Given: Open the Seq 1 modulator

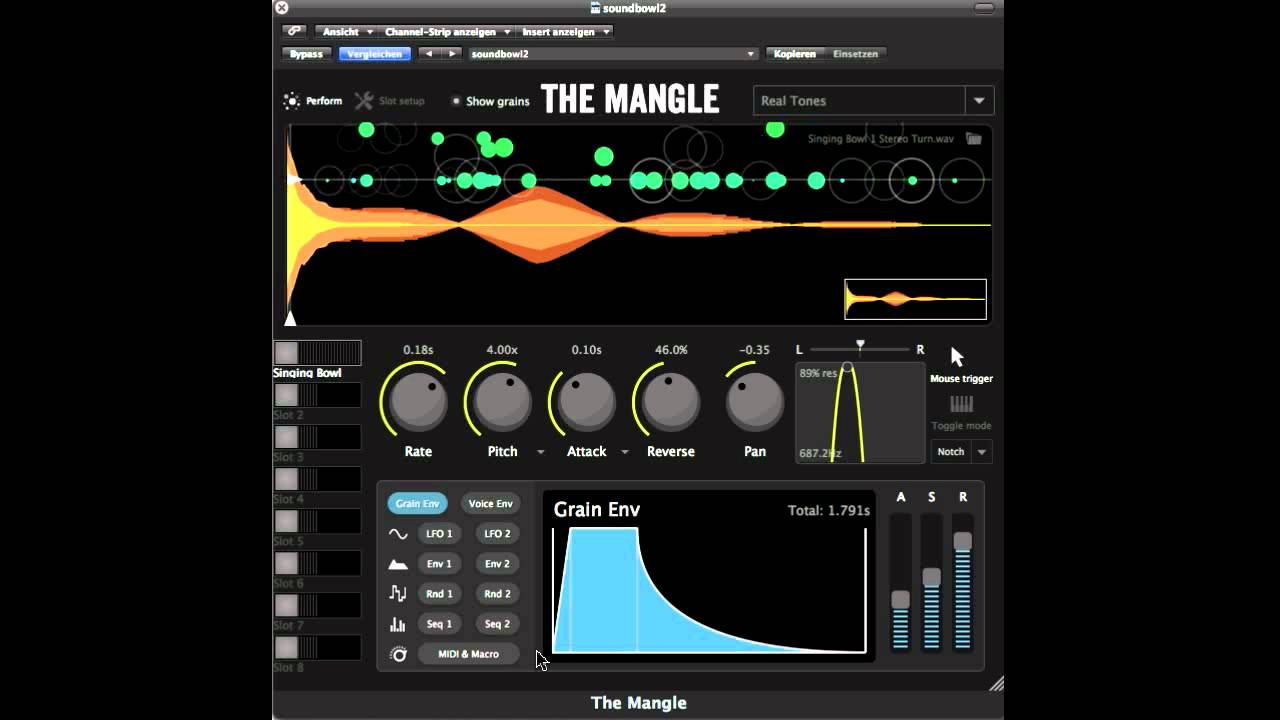Looking at the screenshot, I should click(439, 624).
